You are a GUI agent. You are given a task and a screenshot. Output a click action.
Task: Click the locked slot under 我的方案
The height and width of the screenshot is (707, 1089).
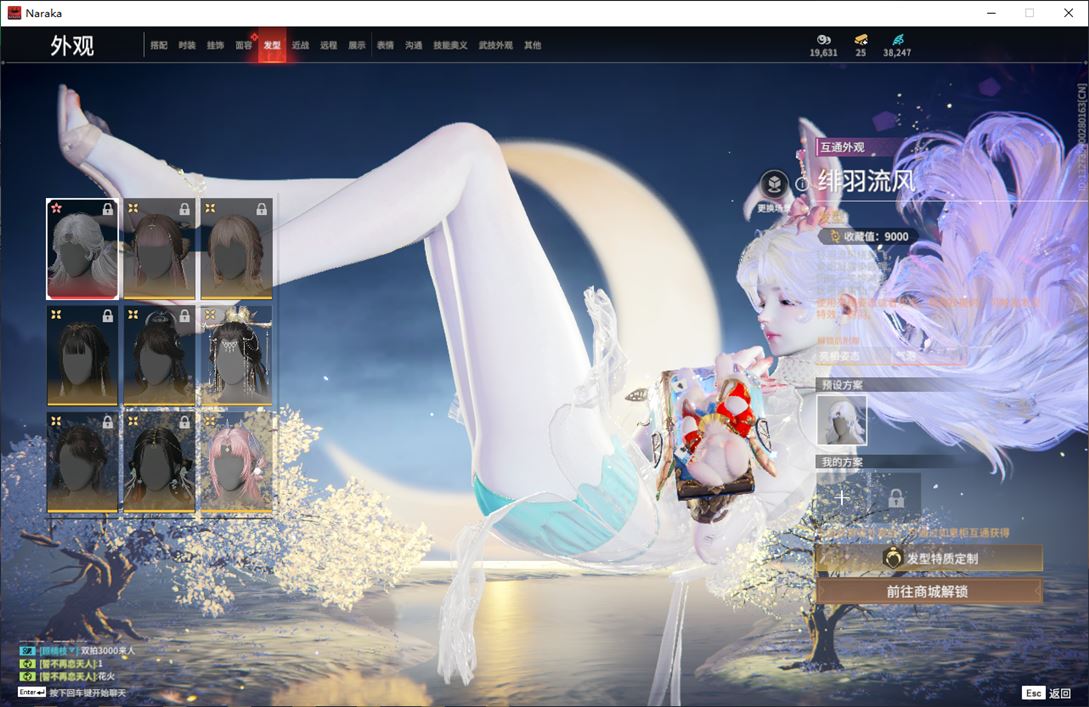(x=895, y=497)
